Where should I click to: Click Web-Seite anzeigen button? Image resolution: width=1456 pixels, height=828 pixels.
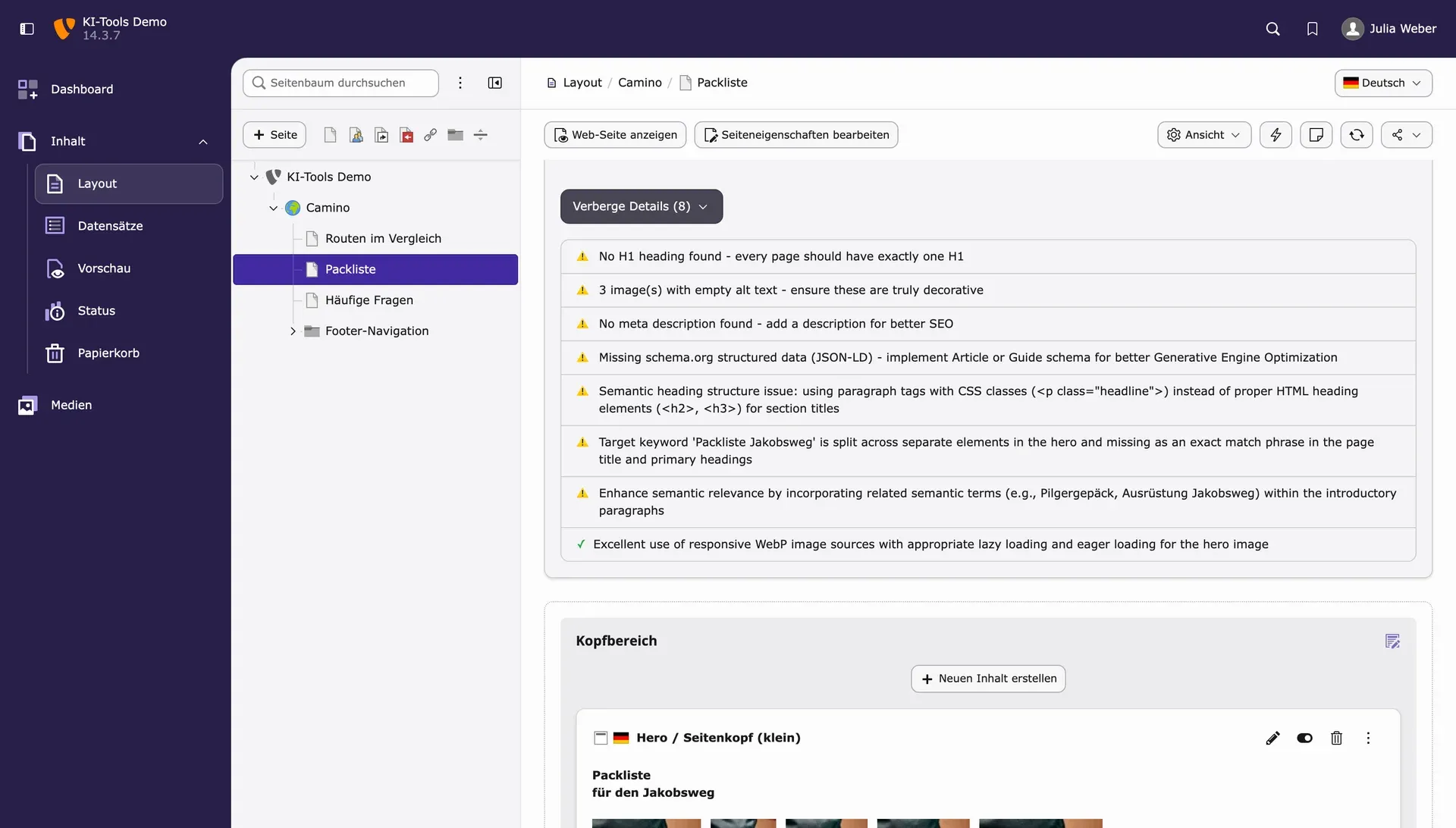pyautogui.click(x=615, y=135)
